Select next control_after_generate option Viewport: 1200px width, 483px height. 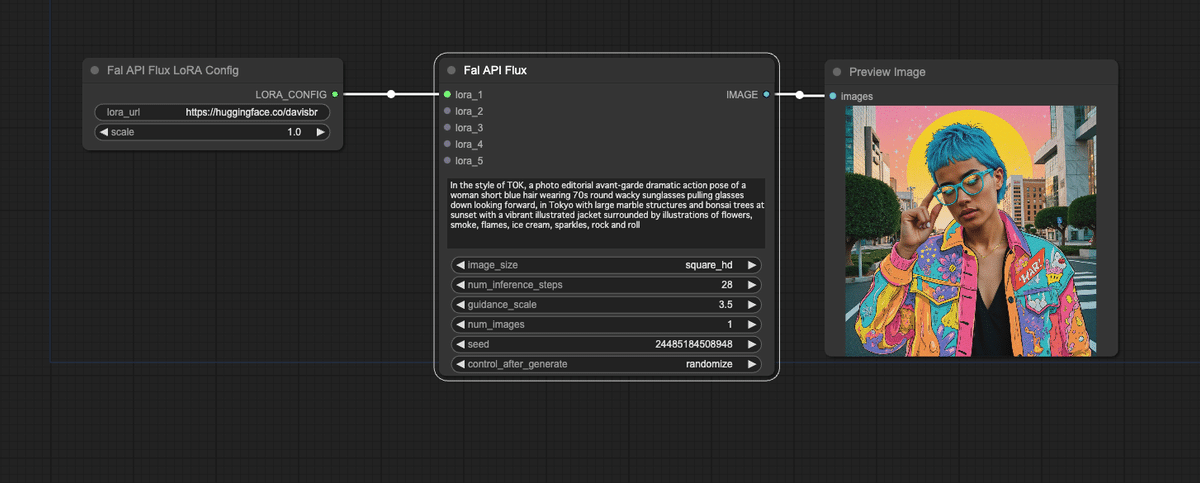(752, 364)
